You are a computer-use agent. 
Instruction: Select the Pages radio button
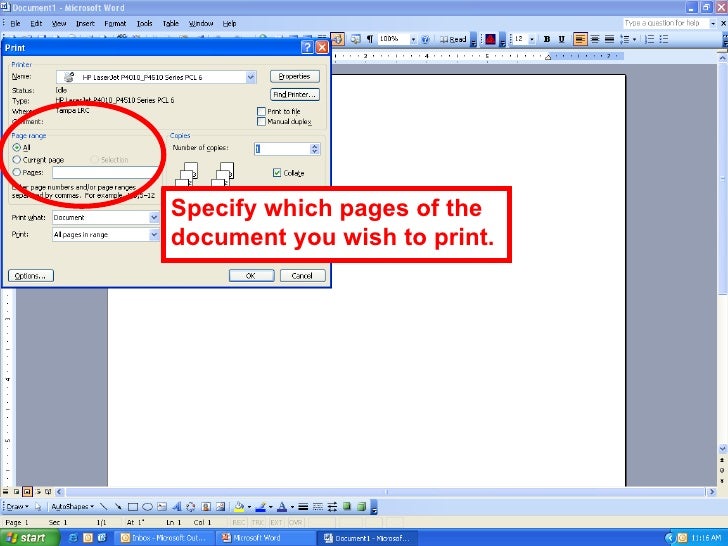[x=17, y=172]
